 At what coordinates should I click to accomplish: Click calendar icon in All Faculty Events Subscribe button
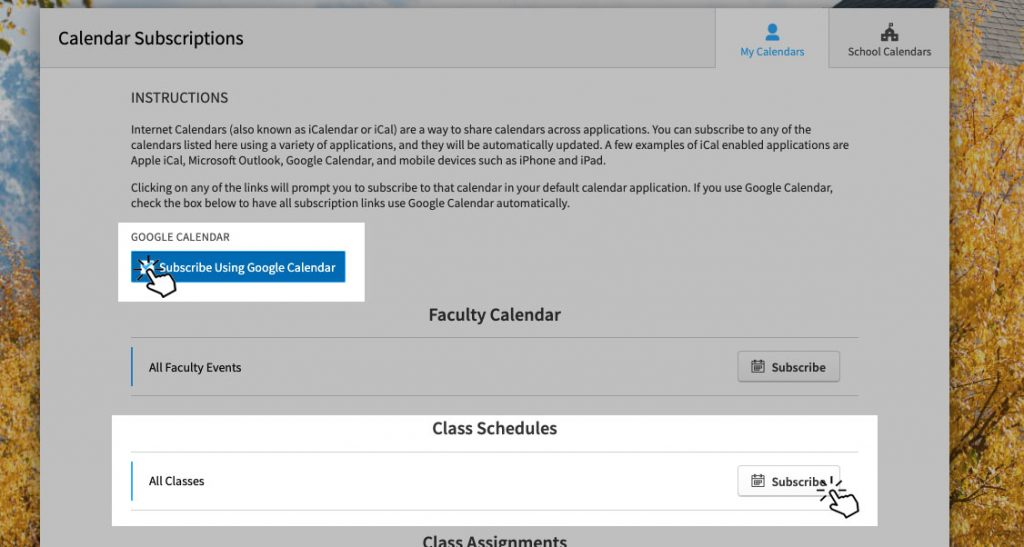758,367
